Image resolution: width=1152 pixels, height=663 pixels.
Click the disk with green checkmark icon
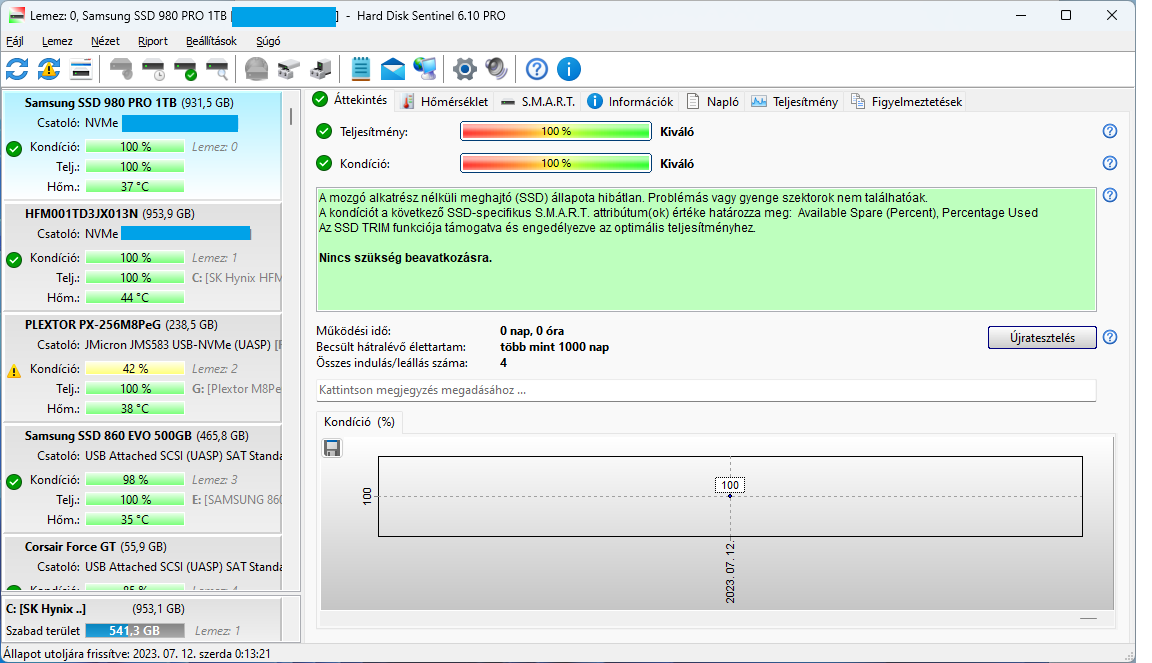click(186, 69)
